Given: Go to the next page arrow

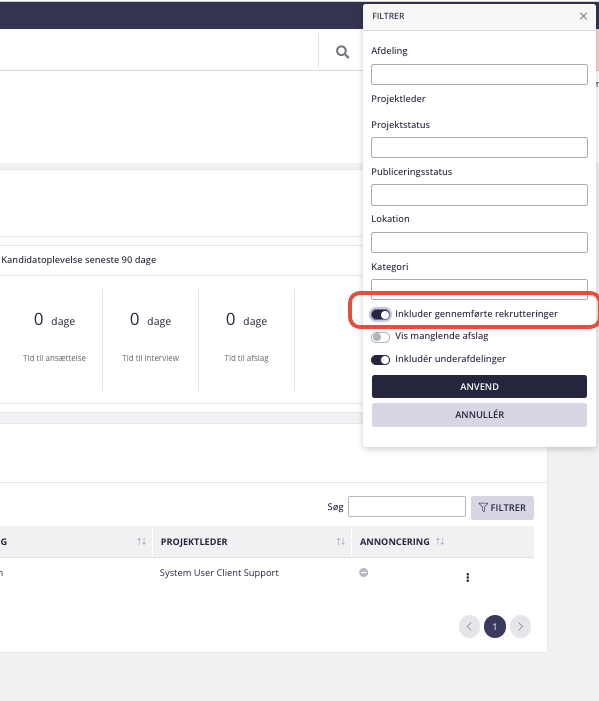Looking at the screenshot, I should (x=520, y=626).
